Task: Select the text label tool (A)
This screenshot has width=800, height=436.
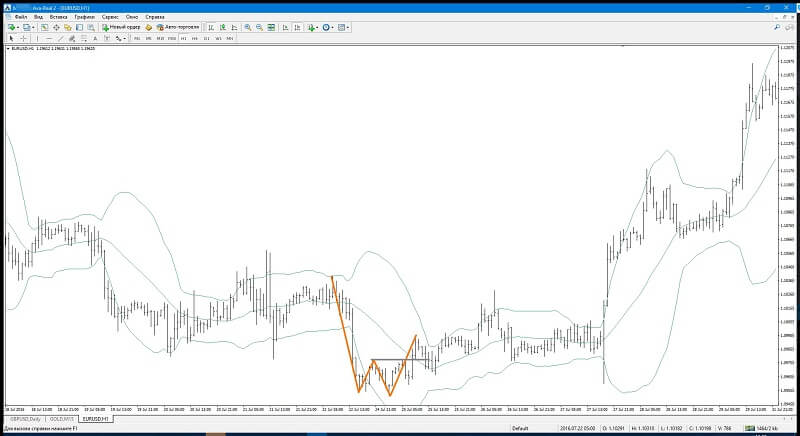Action: 95,38
